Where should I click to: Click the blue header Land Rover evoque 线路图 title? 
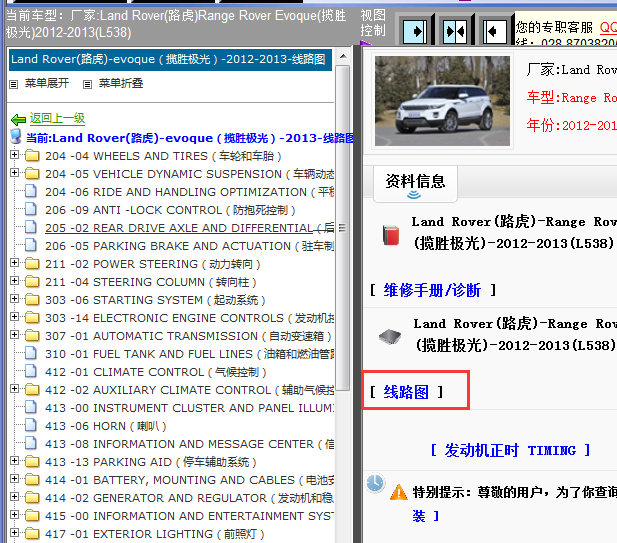168,59
